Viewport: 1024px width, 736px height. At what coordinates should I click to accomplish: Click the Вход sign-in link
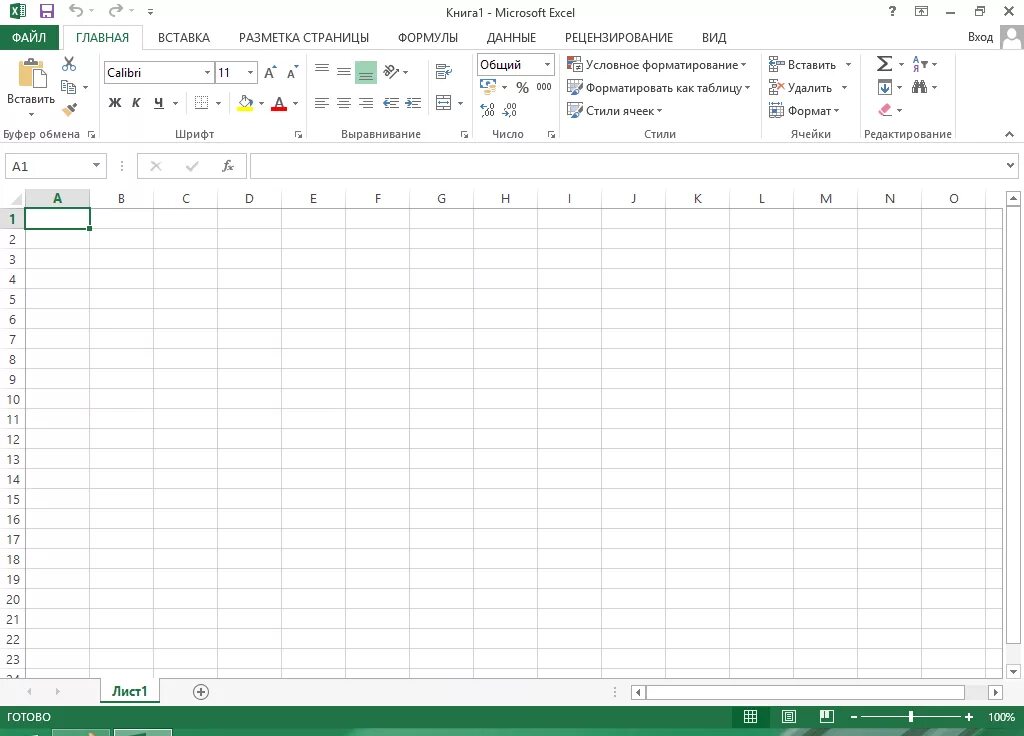coord(980,36)
